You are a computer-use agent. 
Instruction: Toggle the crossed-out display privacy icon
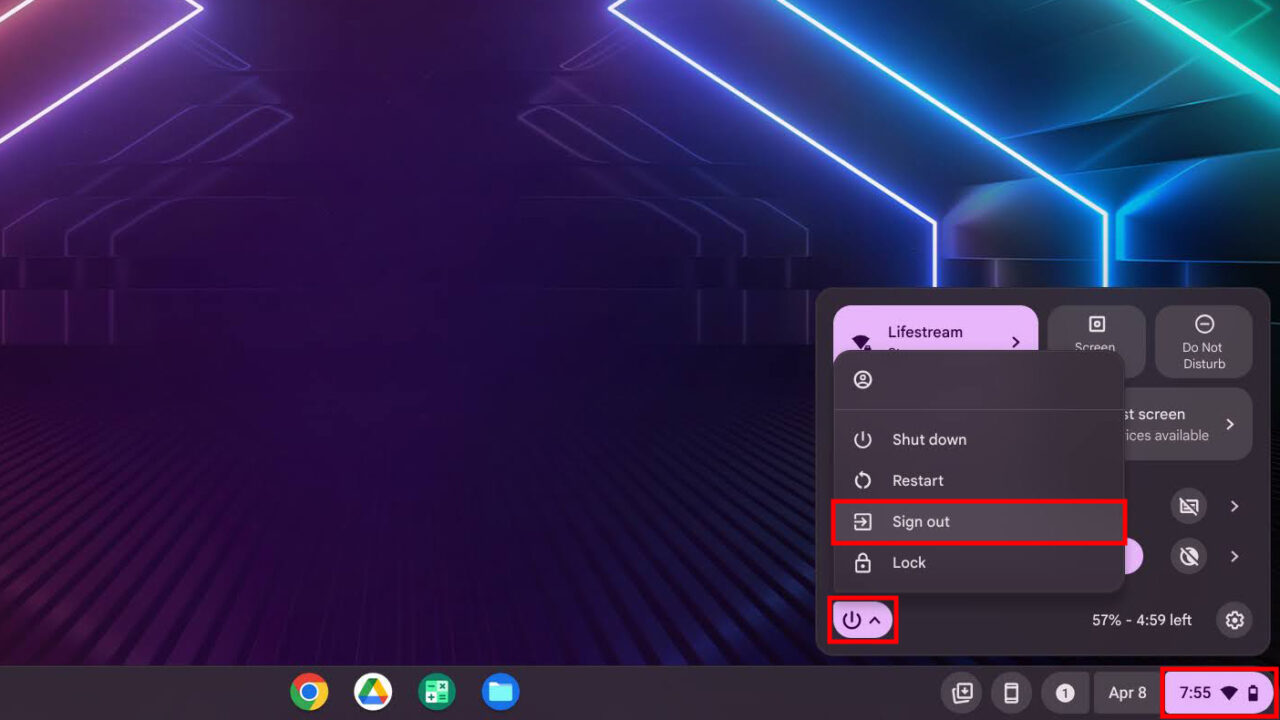1189,506
